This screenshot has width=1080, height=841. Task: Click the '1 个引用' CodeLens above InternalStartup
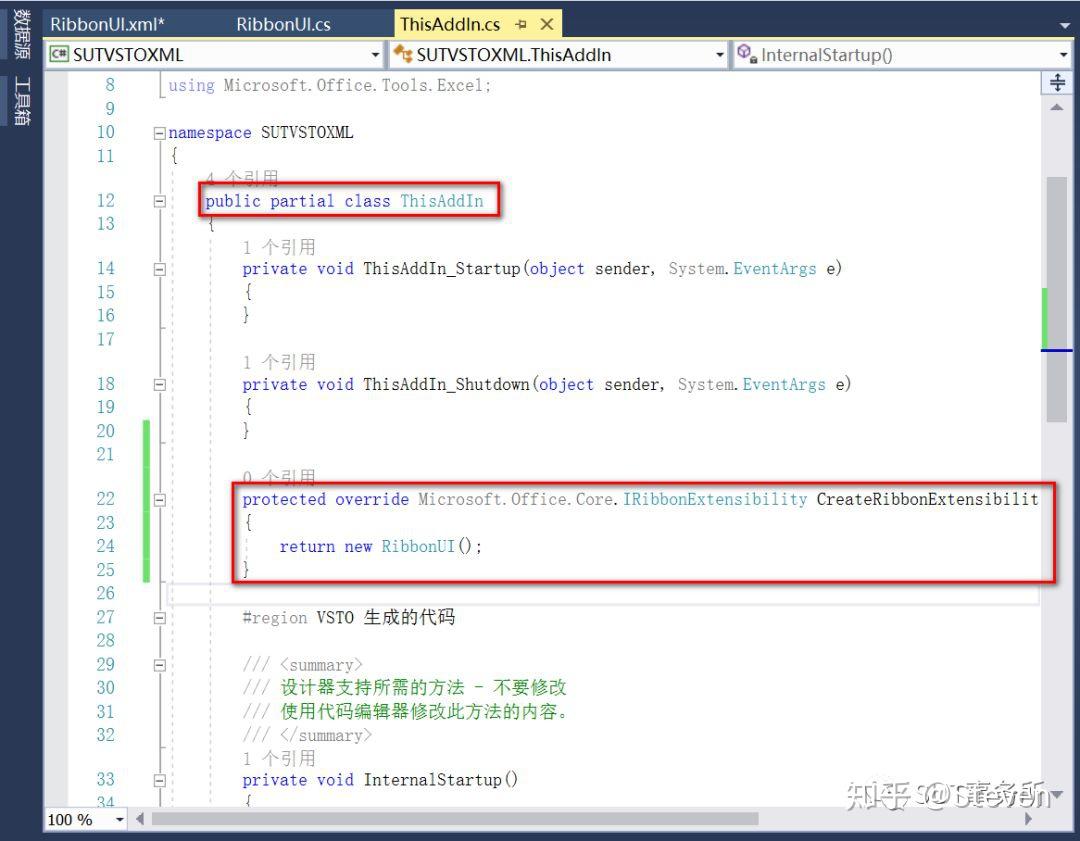279,758
